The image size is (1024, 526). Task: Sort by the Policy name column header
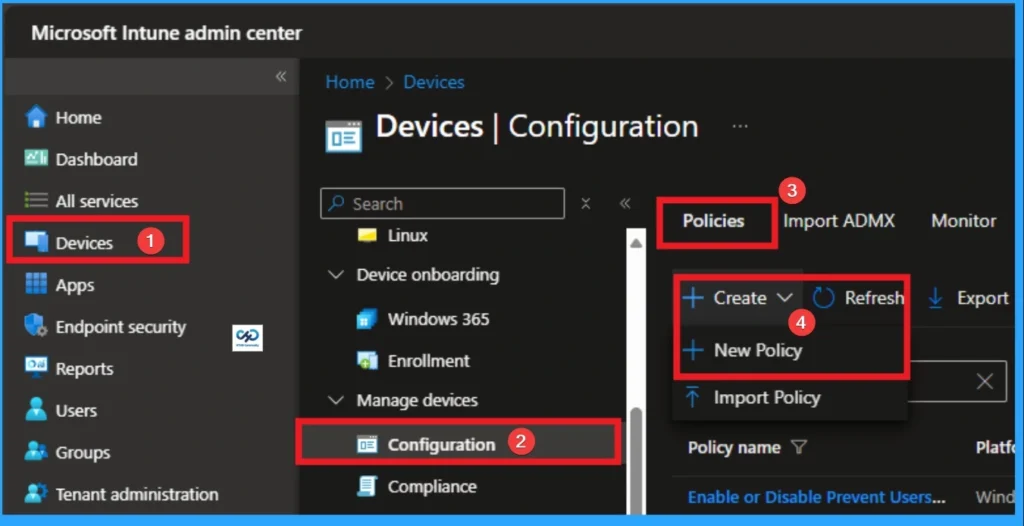[x=734, y=448]
